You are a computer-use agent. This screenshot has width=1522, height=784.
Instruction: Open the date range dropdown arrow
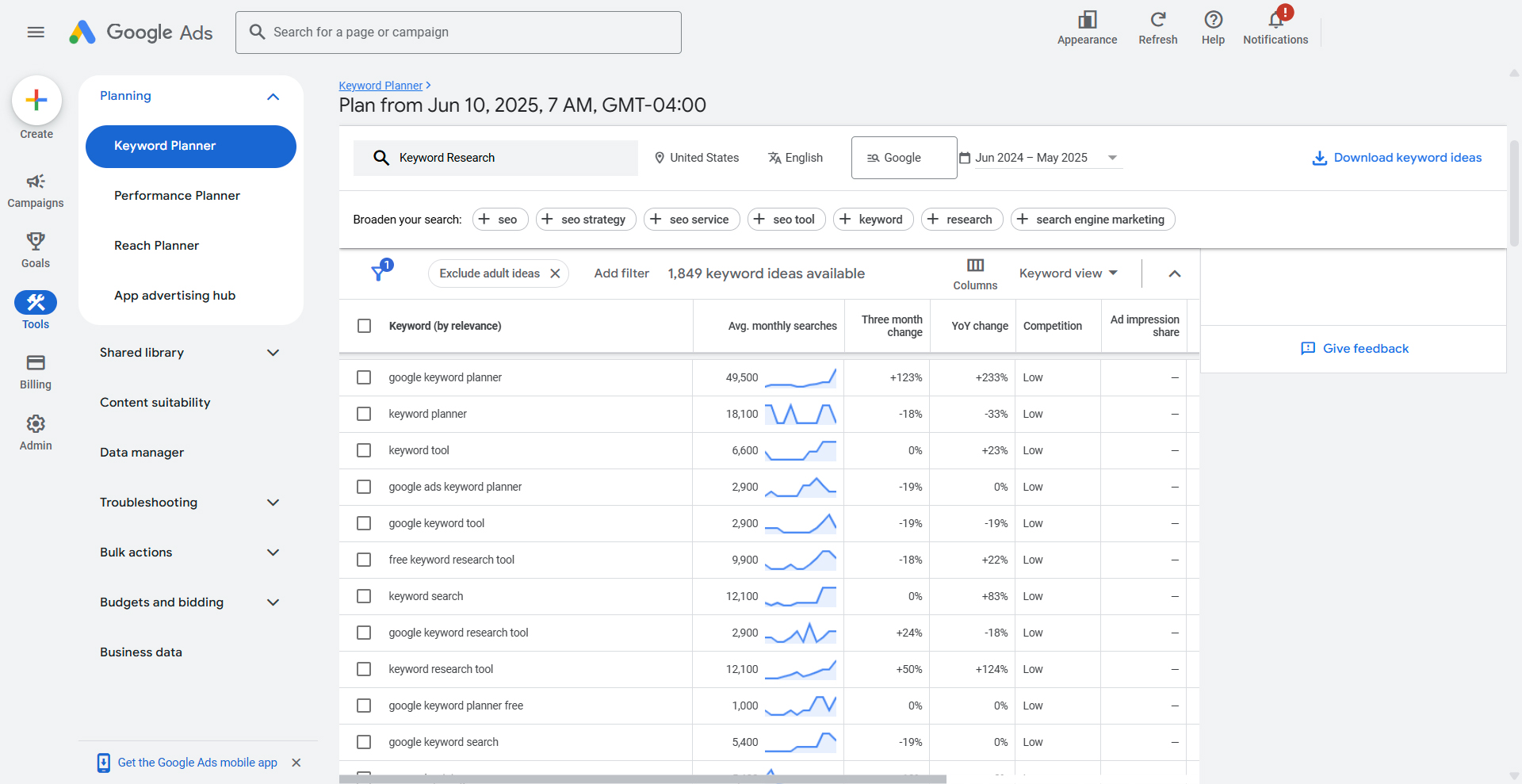(x=1113, y=158)
